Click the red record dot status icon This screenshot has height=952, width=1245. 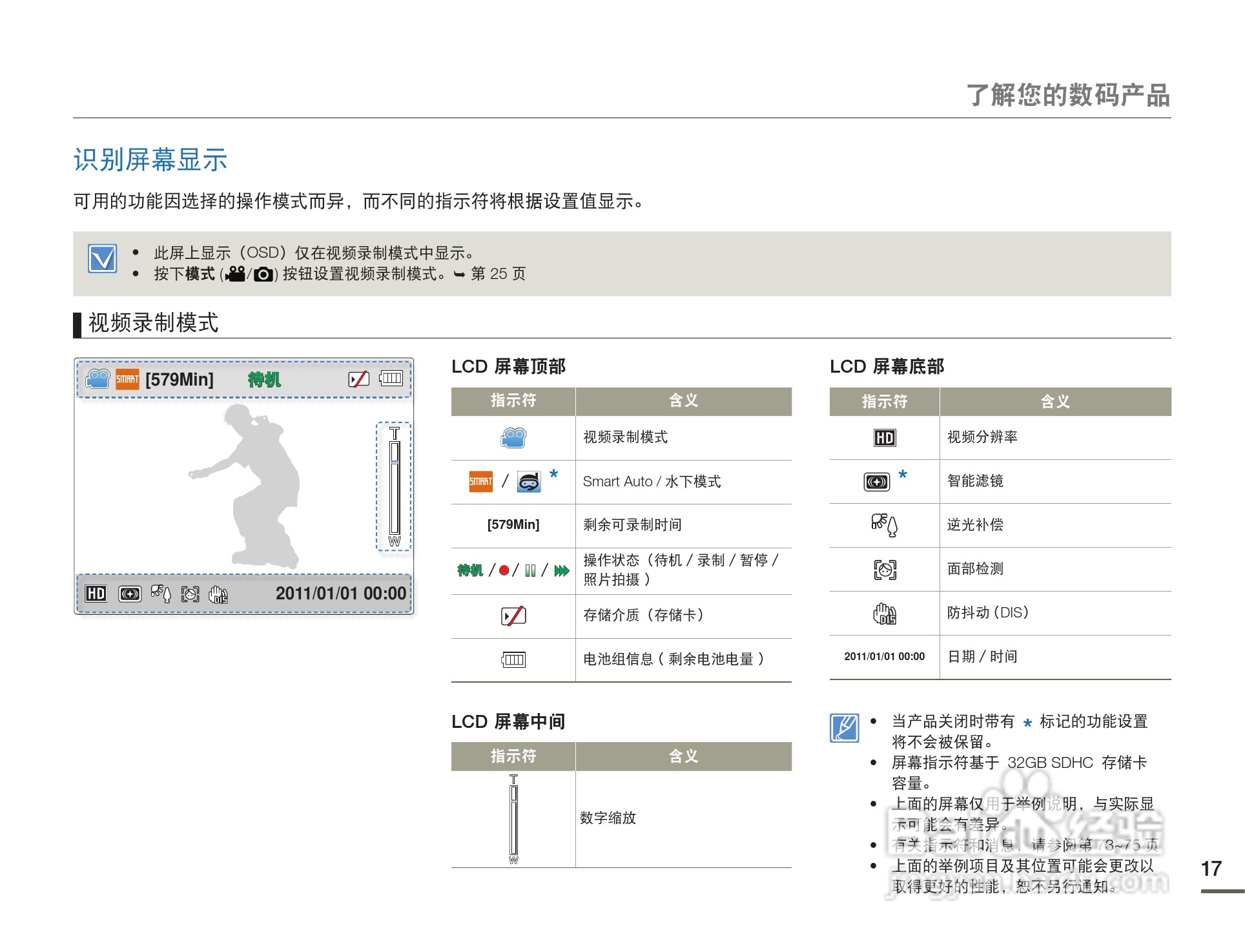click(x=504, y=570)
